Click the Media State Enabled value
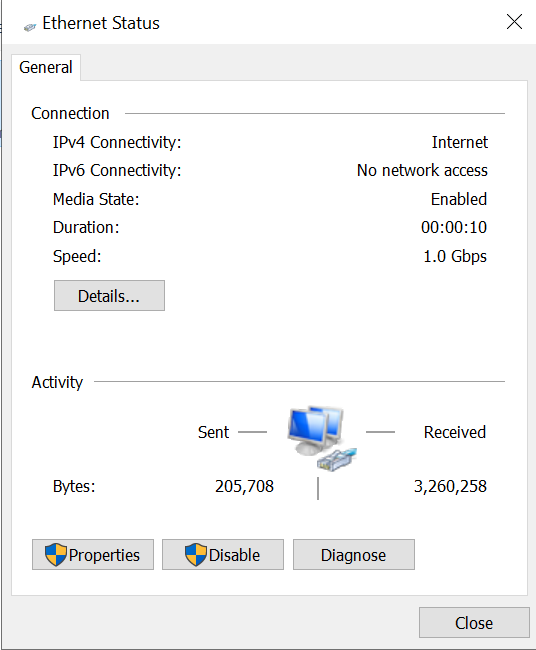 point(459,199)
